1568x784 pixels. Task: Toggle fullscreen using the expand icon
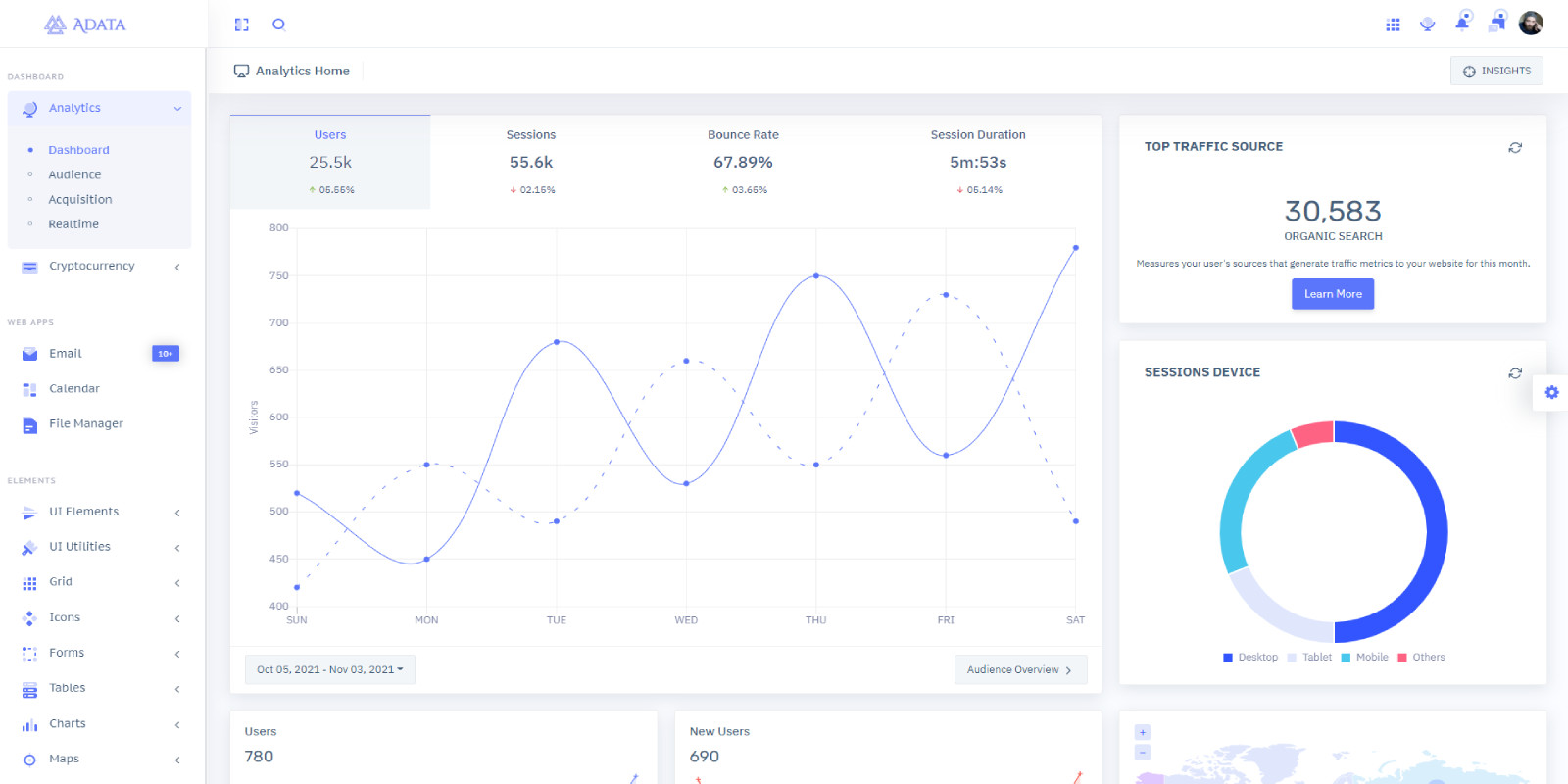(x=242, y=24)
